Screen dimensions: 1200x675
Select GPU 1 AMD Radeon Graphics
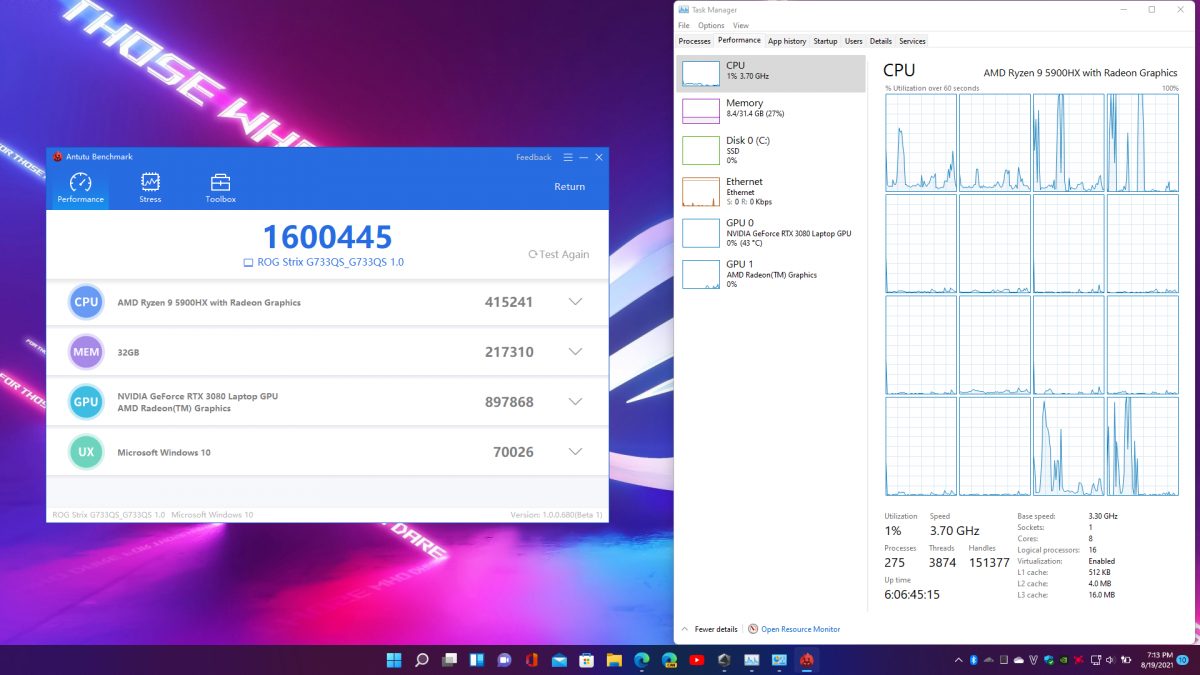[x=771, y=274]
